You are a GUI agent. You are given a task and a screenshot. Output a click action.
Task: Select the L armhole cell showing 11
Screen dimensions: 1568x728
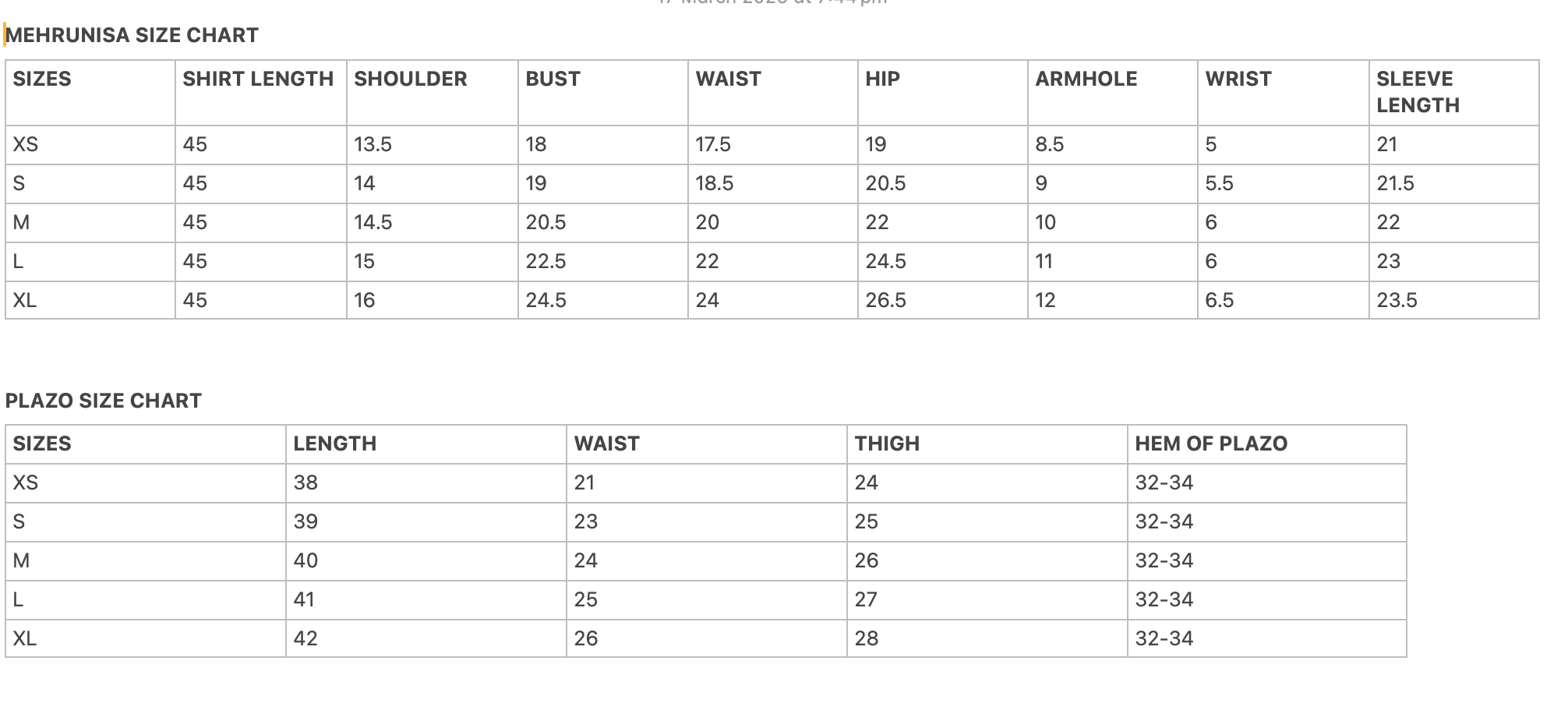pos(1113,262)
